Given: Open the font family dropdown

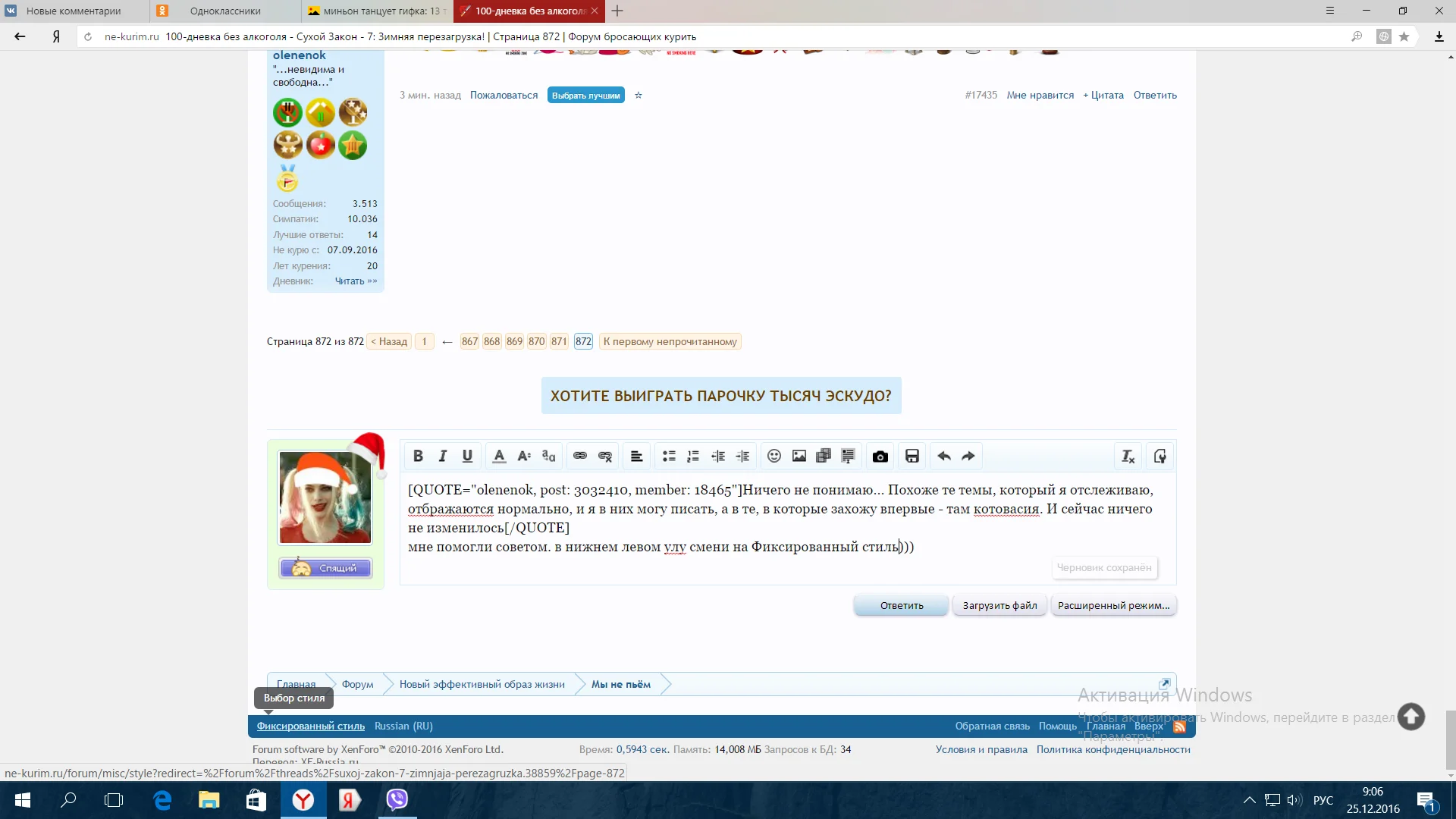Looking at the screenshot, I should [x=549, y=456].
